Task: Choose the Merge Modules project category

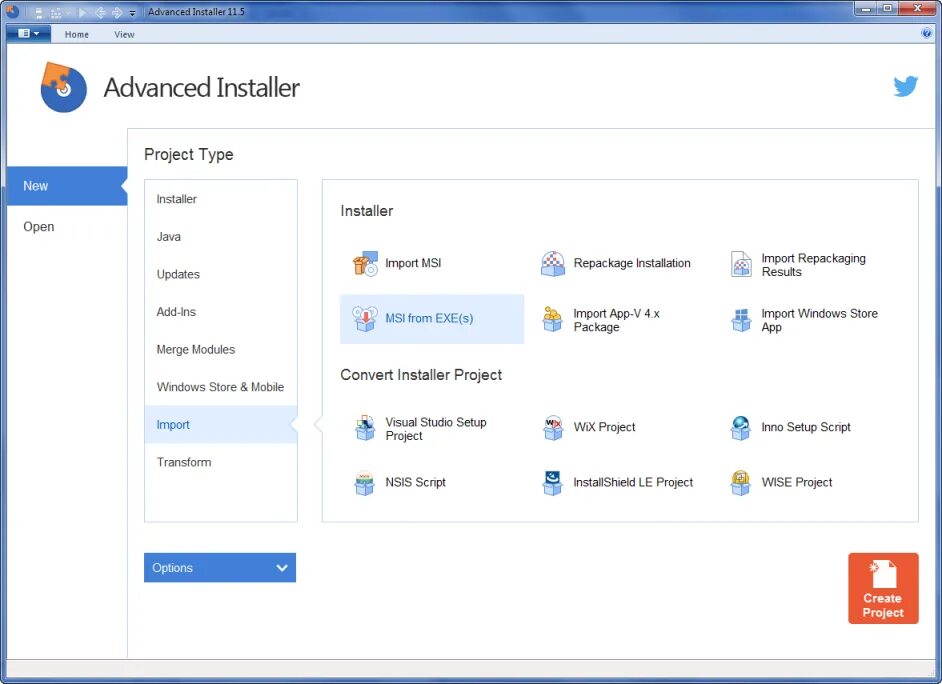Action: point(220,350)
